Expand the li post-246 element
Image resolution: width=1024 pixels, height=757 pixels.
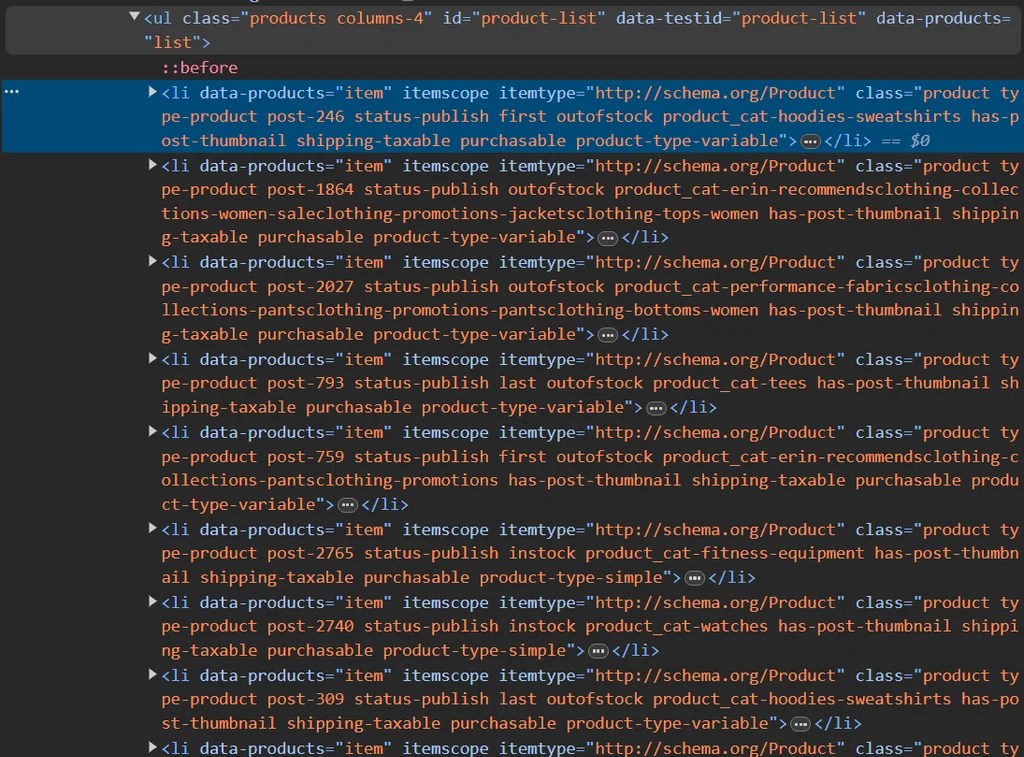pyautogui.click(x=153, y=92)
